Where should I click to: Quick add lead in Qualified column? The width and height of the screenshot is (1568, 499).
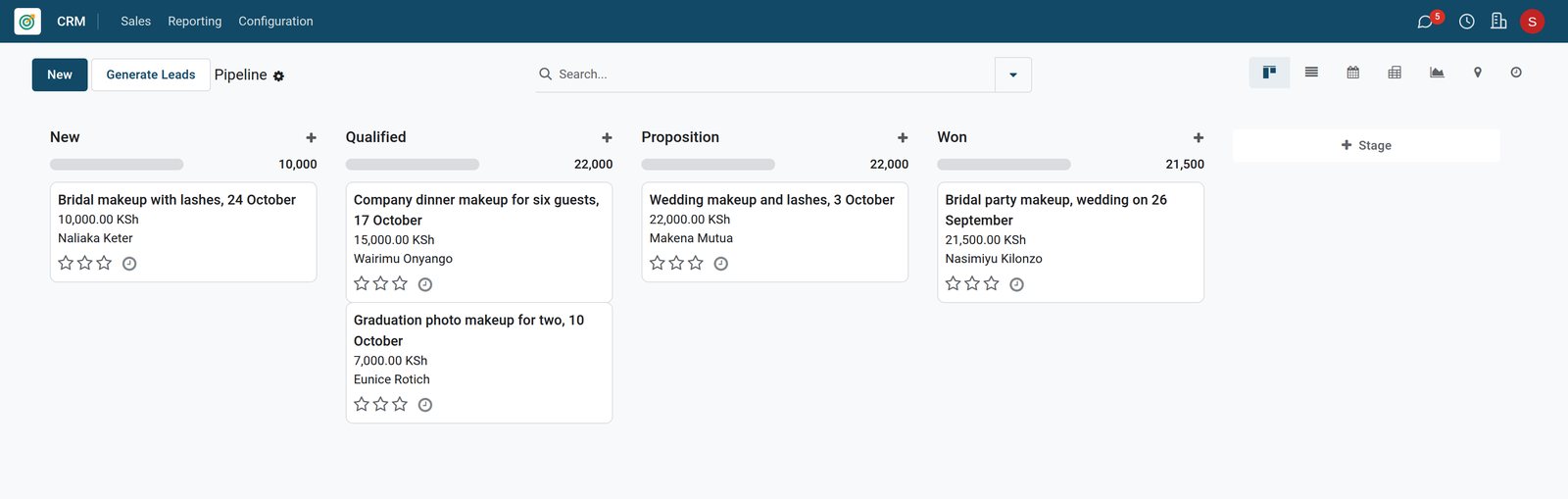607,138
